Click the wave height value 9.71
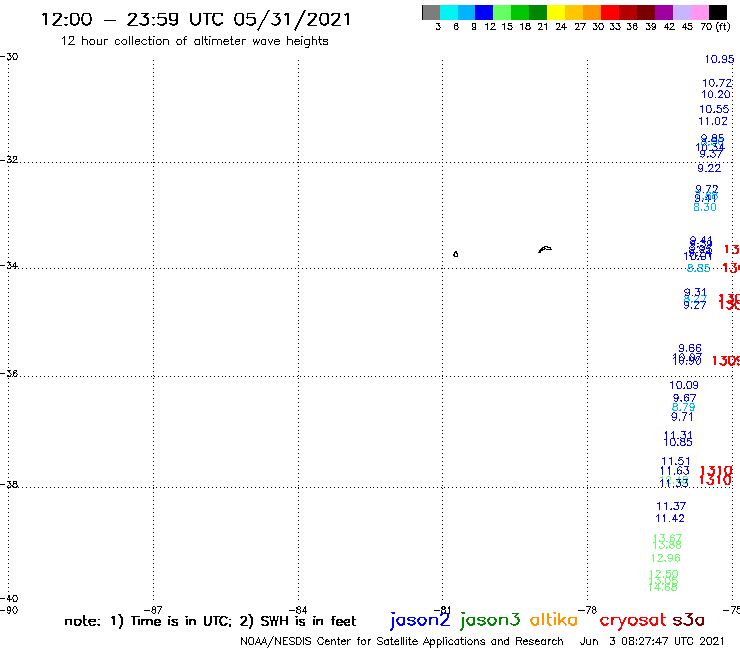The width and height of the screenshot is (740, 650). pos(682,417)
